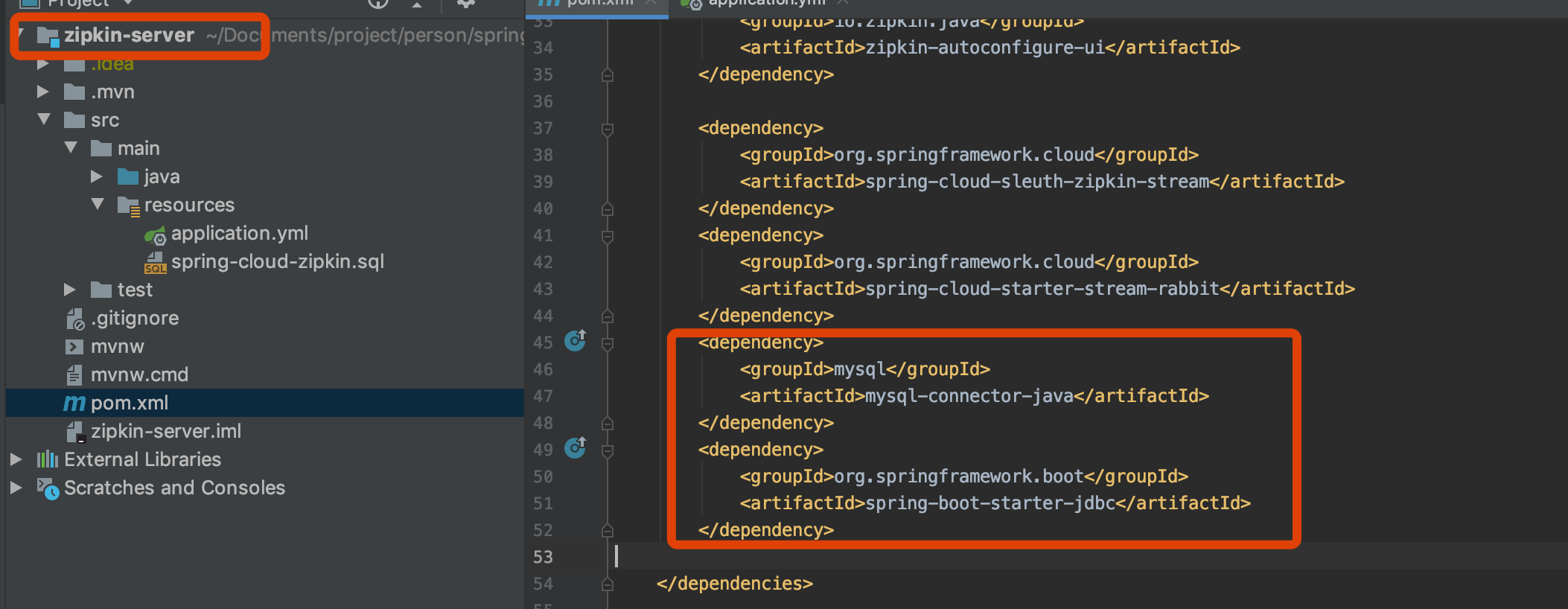This screenshot has height=609, width=1568.
Task: Click the blue java source folder icon
Action: 128,176
